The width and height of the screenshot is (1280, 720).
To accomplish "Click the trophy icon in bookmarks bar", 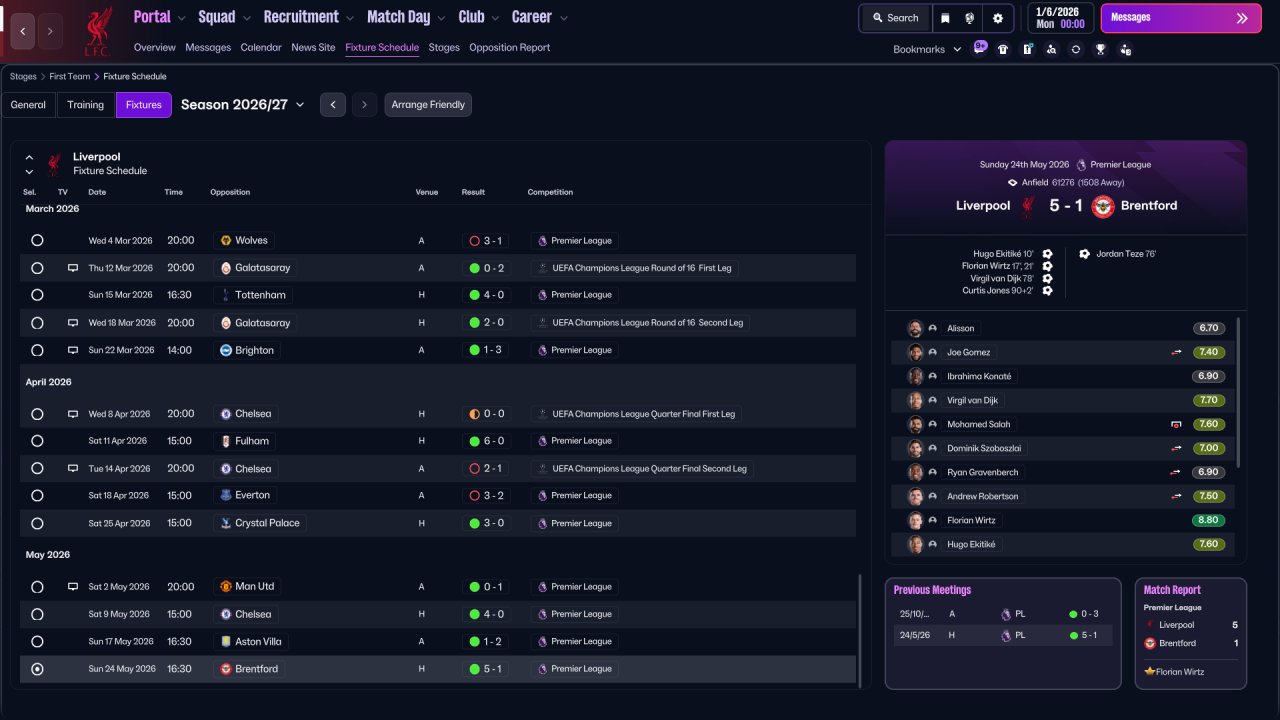I will coord(1100,49).
